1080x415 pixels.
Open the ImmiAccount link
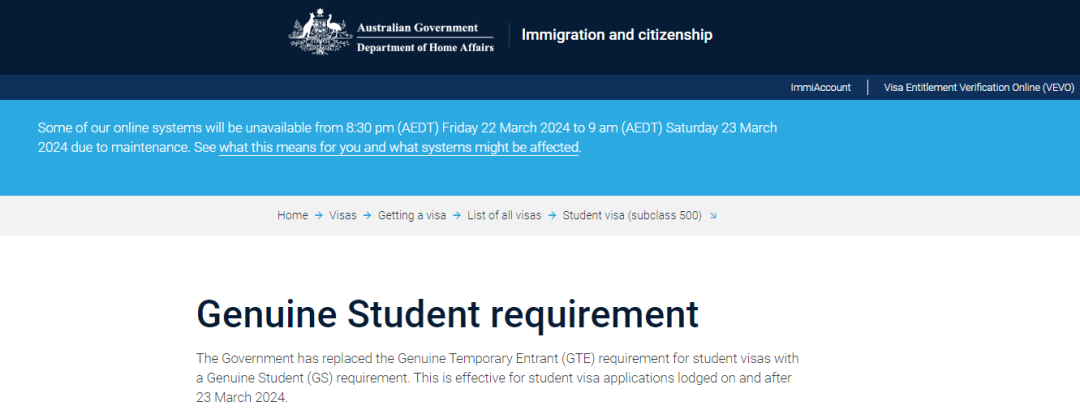(820, 87)
